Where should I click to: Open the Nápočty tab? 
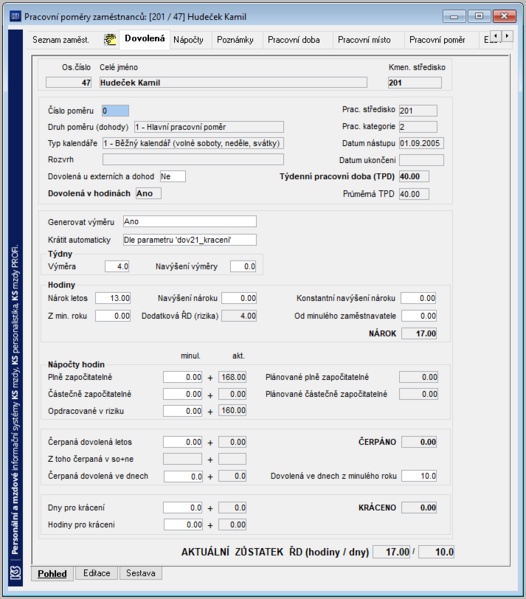(188, 40)
